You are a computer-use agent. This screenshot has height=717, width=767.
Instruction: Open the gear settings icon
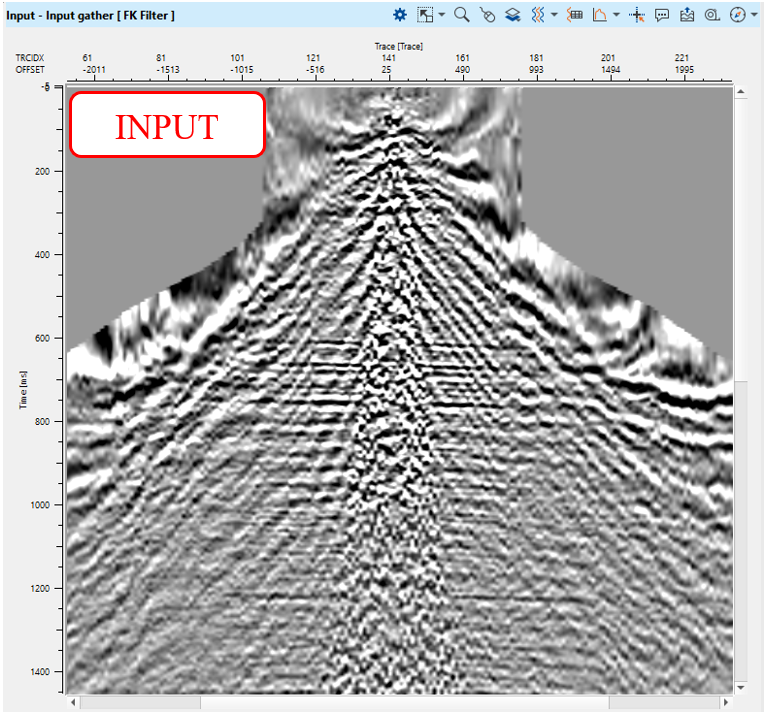400,14
